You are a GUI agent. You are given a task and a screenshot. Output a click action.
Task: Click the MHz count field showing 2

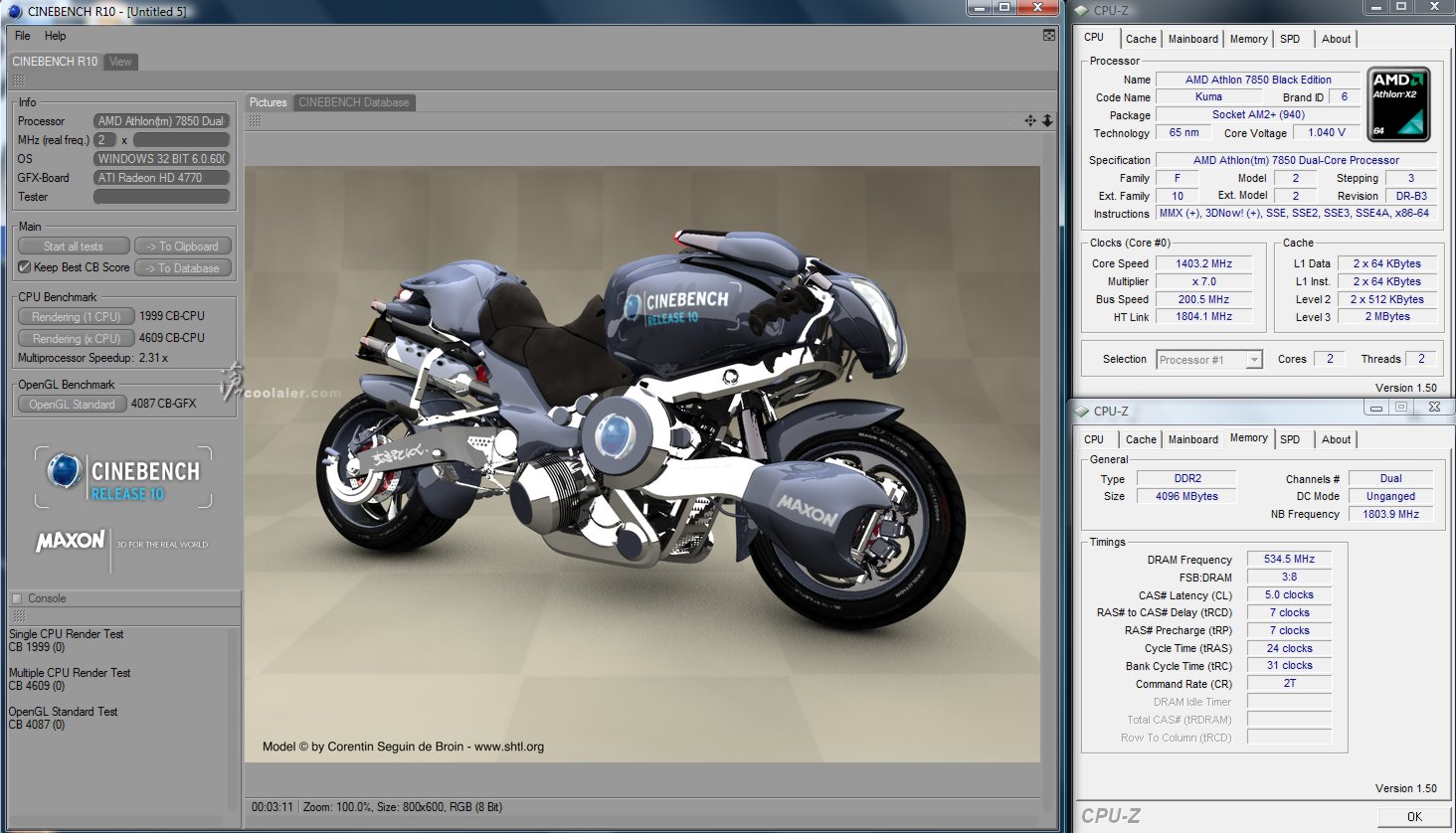pyautogui.click(x=105, y=140)
